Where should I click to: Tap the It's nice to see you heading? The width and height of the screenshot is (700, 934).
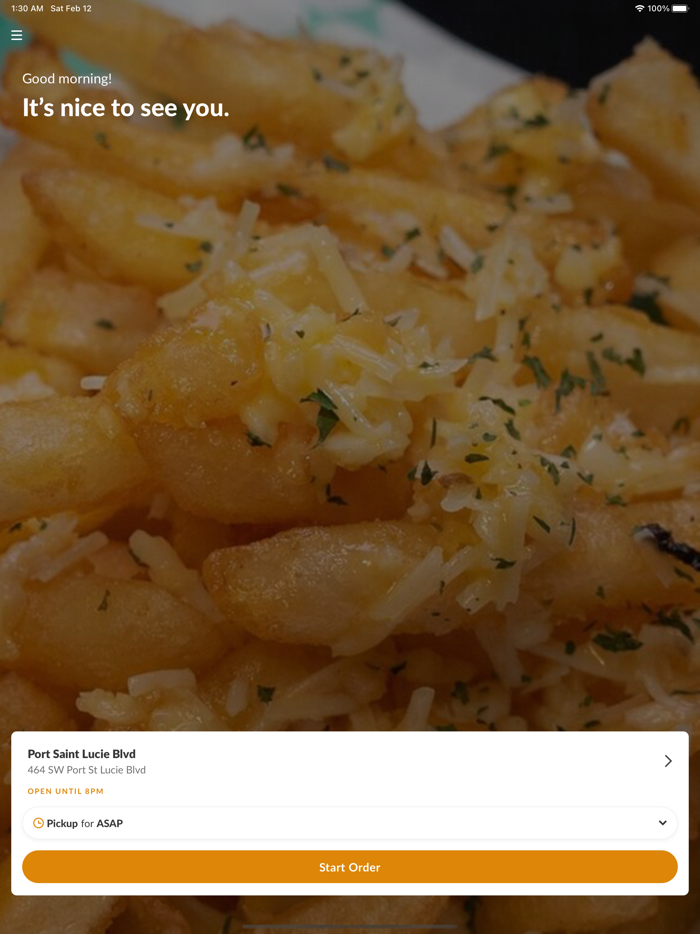pos(126,108)
